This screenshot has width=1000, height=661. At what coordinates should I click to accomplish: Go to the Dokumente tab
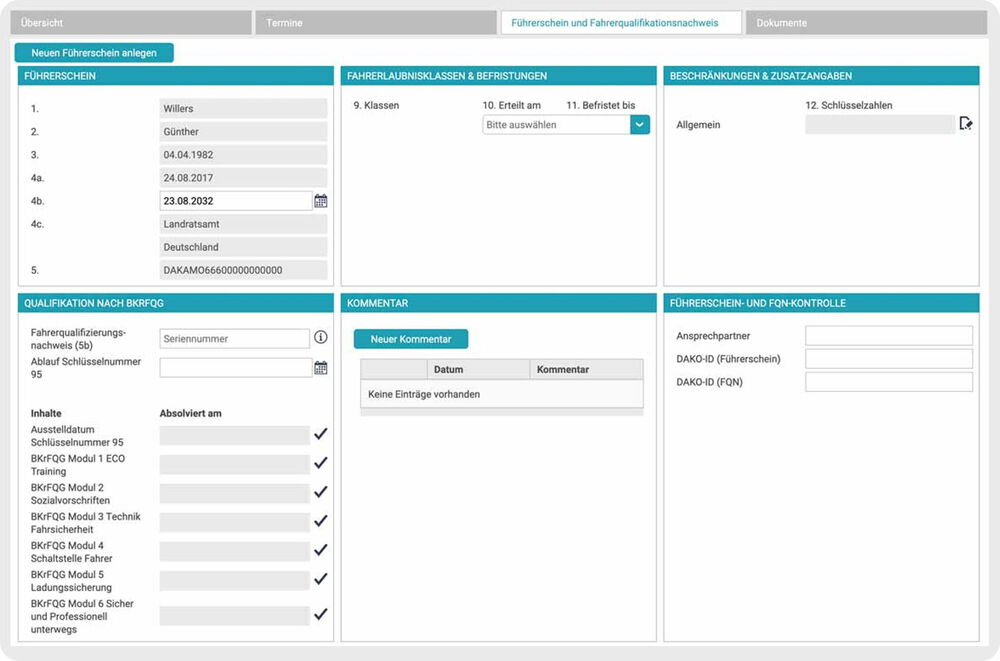[866, 23]
